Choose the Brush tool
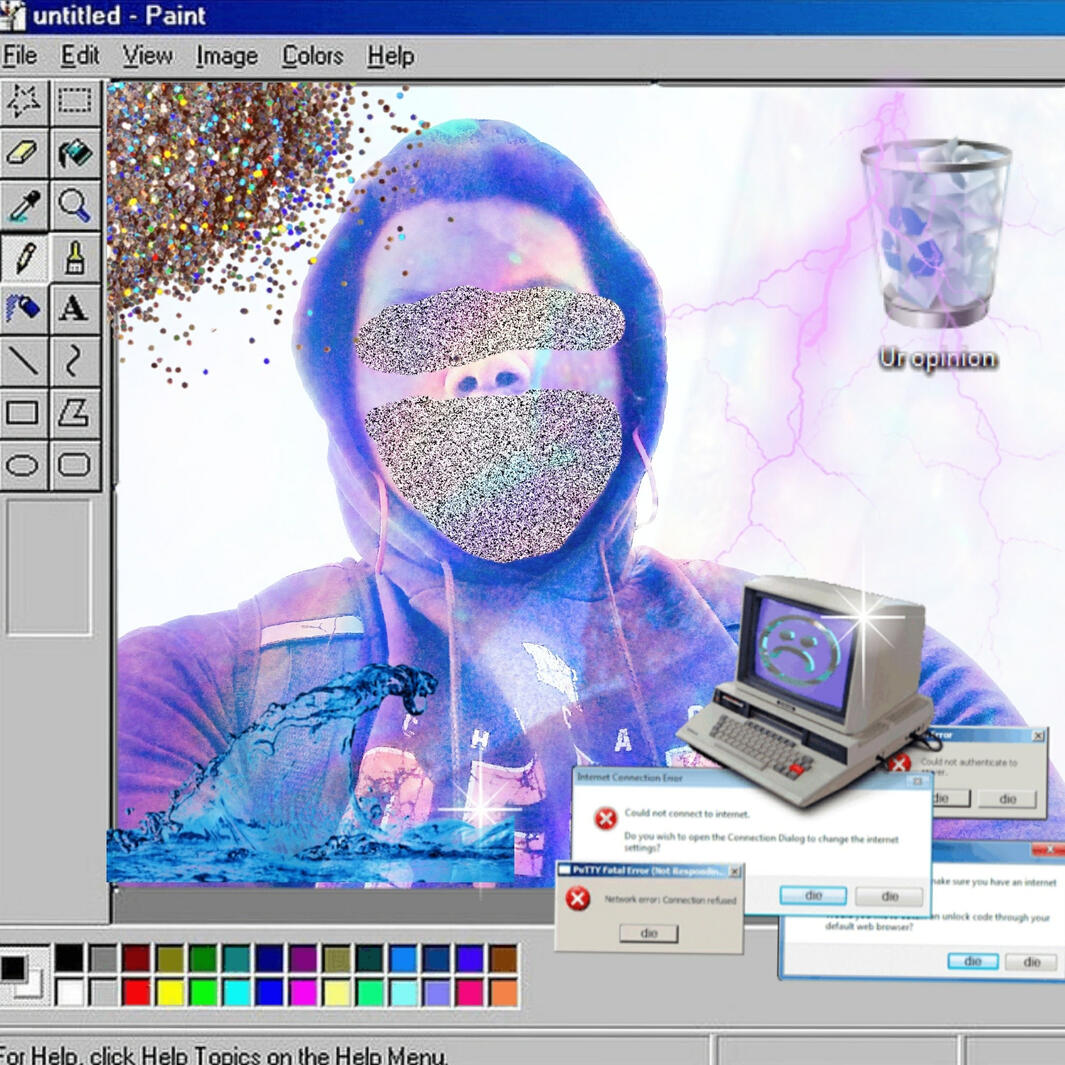 tap(75, 257)
